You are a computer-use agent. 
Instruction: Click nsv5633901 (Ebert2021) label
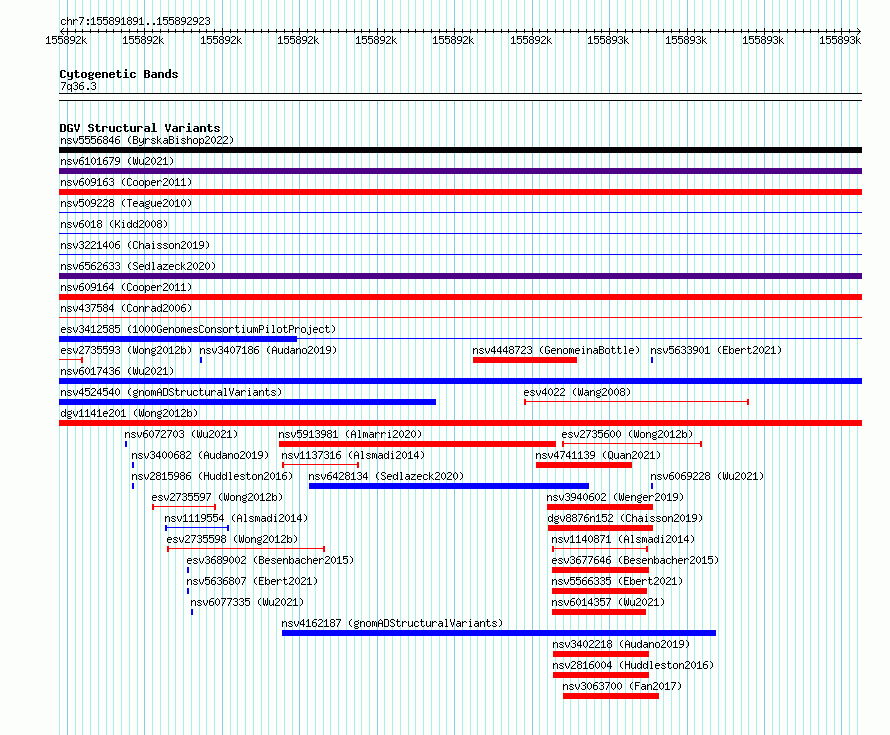click(716, 350)
